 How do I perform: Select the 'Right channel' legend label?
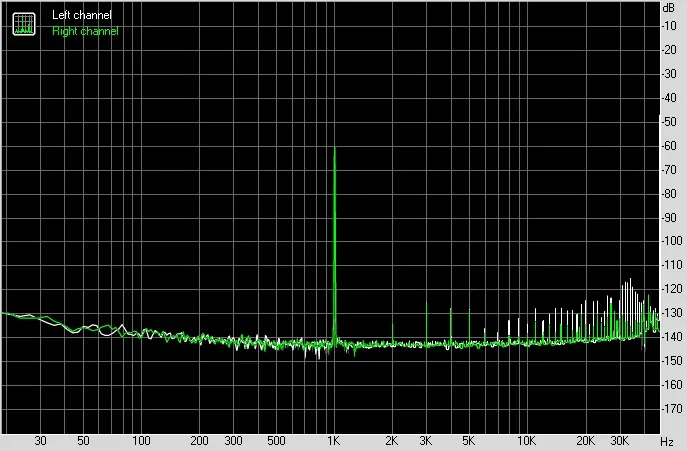(x=85, y=31)
